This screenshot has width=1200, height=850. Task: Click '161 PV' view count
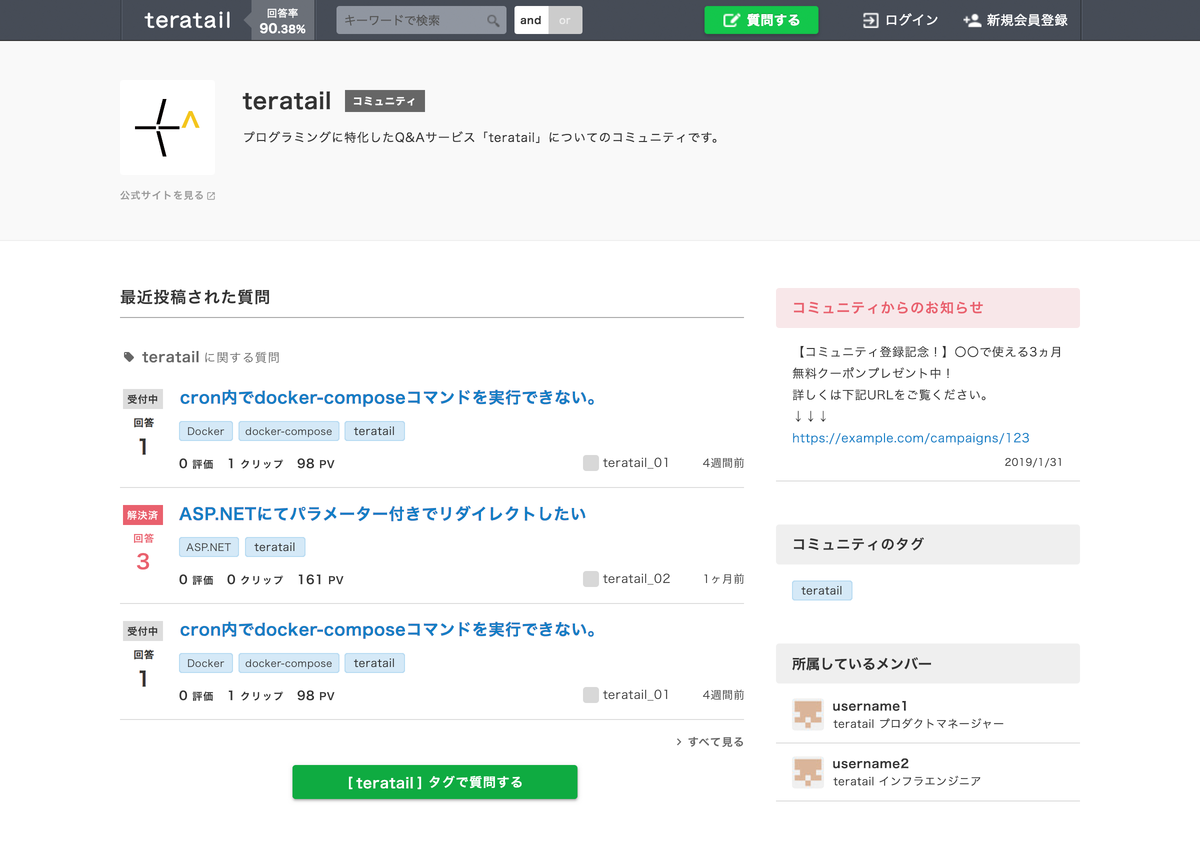[x=320, y=579]
